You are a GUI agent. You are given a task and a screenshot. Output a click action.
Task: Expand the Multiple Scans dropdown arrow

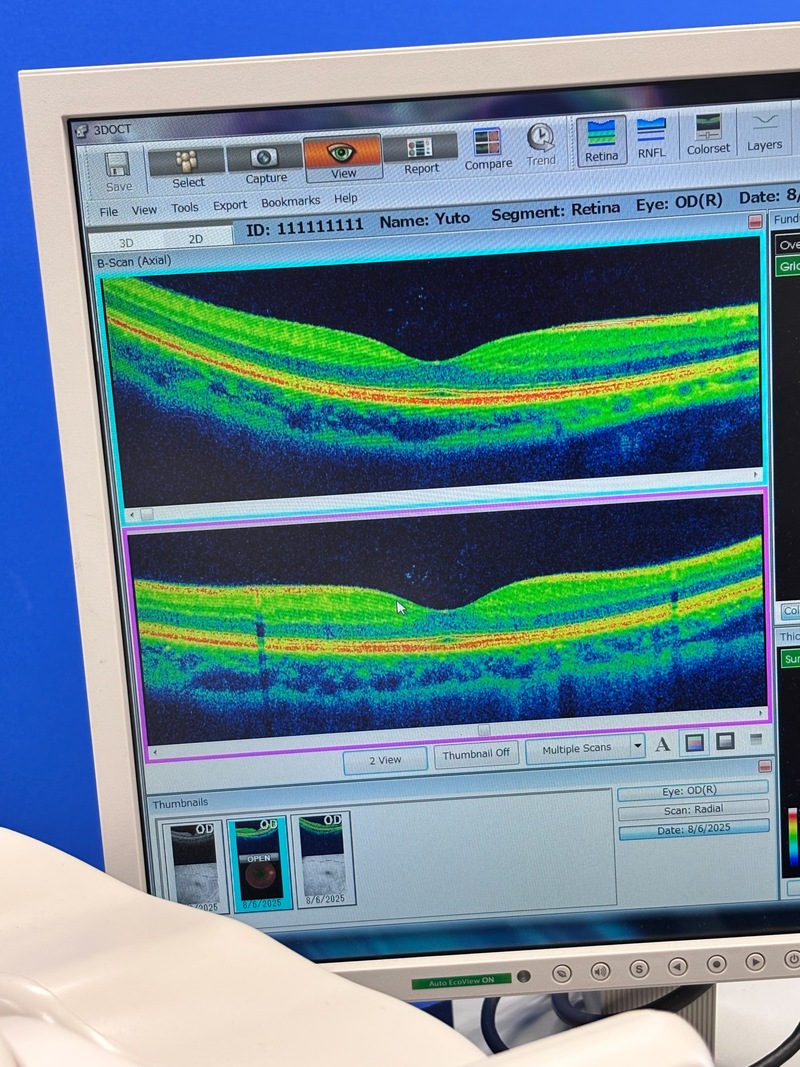(638, 746)
